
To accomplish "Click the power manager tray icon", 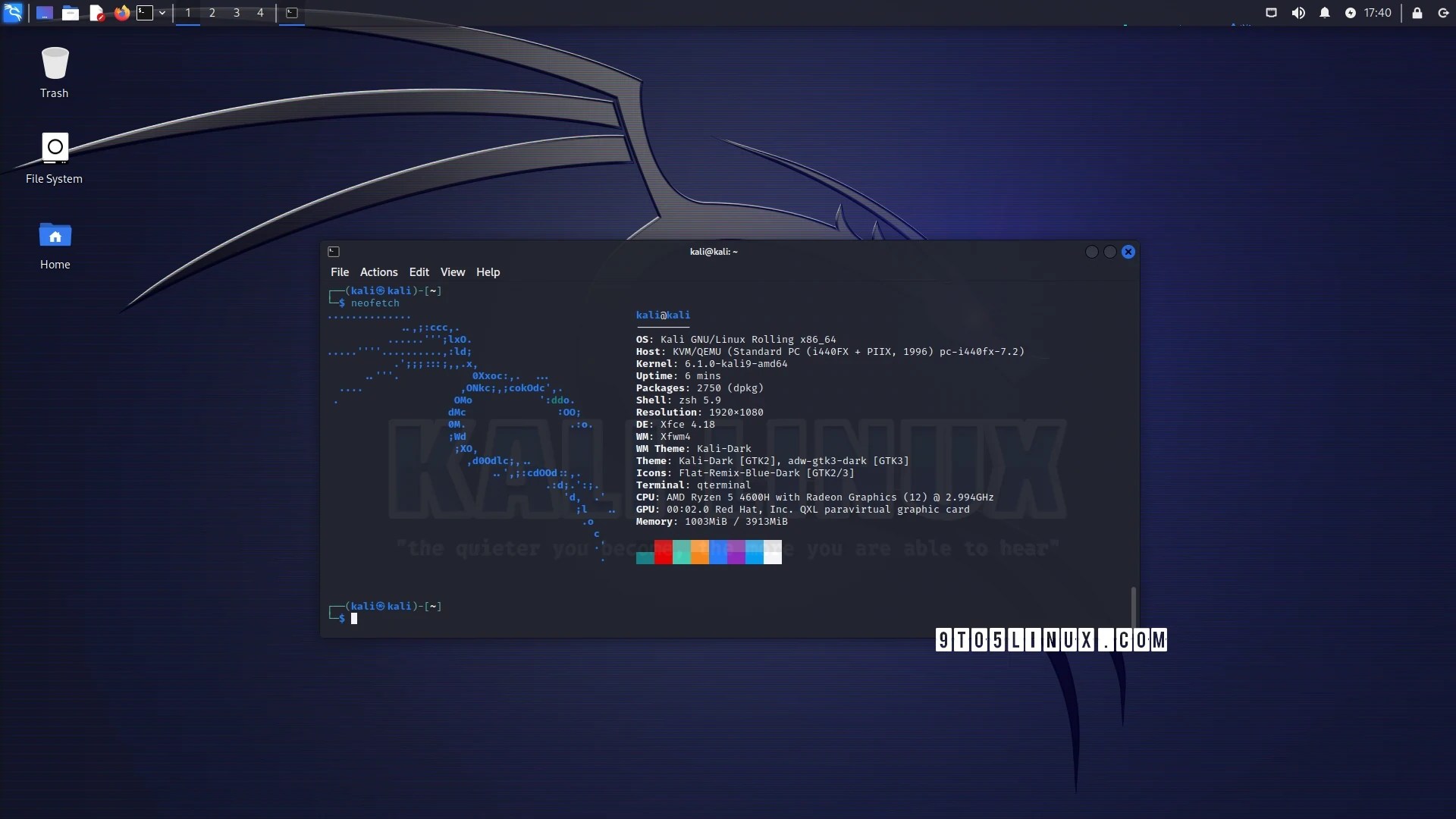I will [1351, 13].
